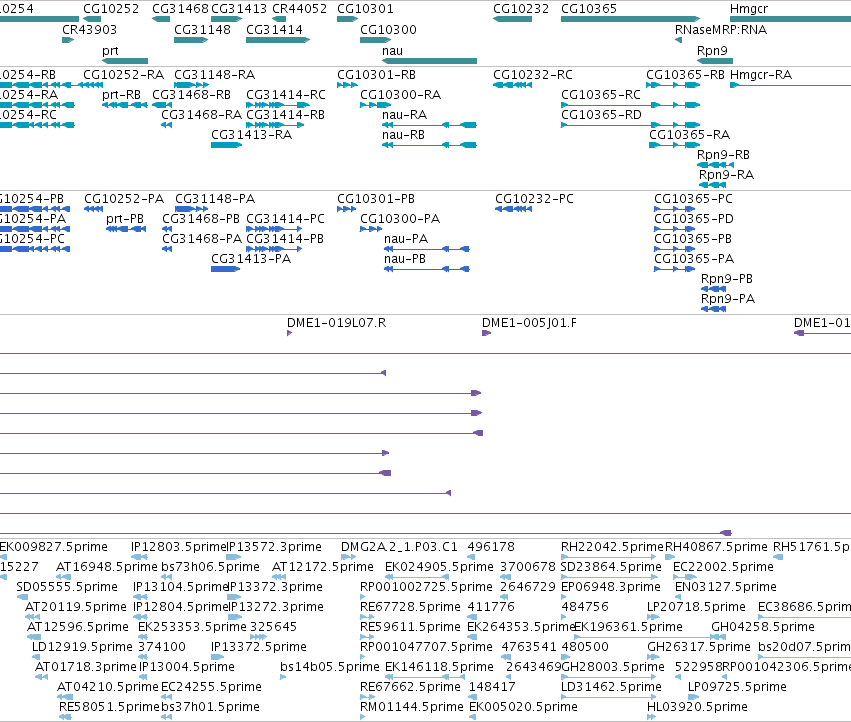
Task: Select transcript CG10232-RC
Action: pyautogui.click(x=512, y=85)
